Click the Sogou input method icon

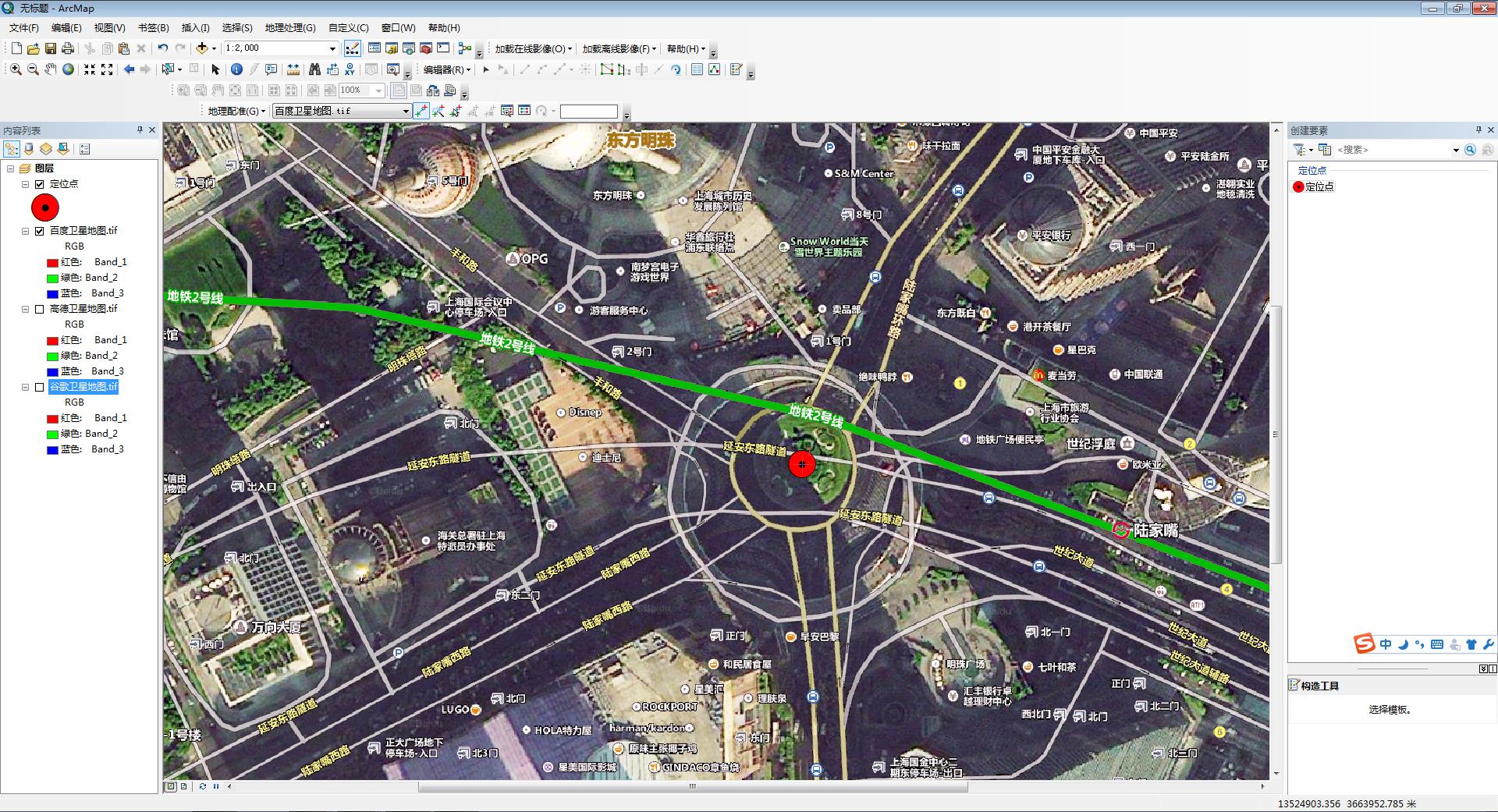coord(1365,644)
